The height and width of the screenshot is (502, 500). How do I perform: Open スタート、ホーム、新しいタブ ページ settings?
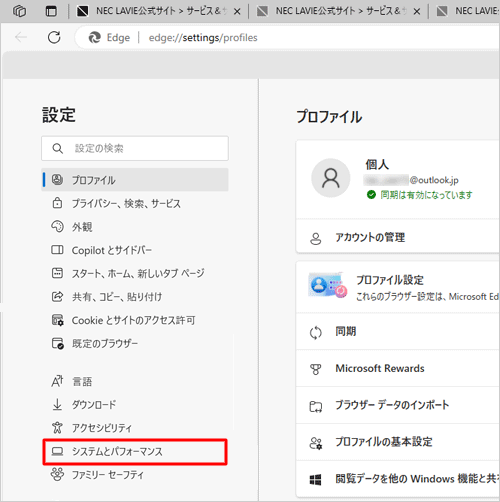point(135,273)
